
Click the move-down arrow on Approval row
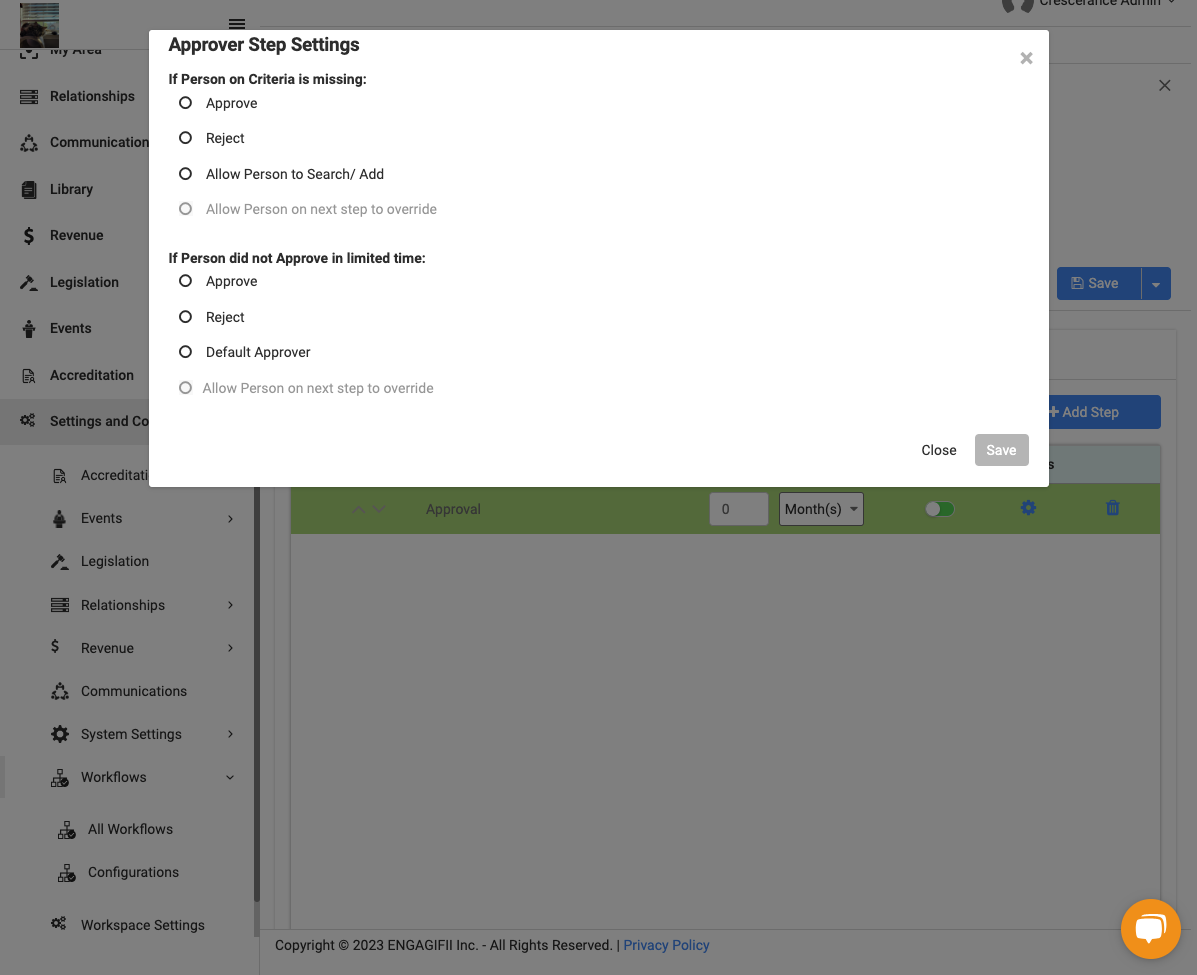pos(379,509)
